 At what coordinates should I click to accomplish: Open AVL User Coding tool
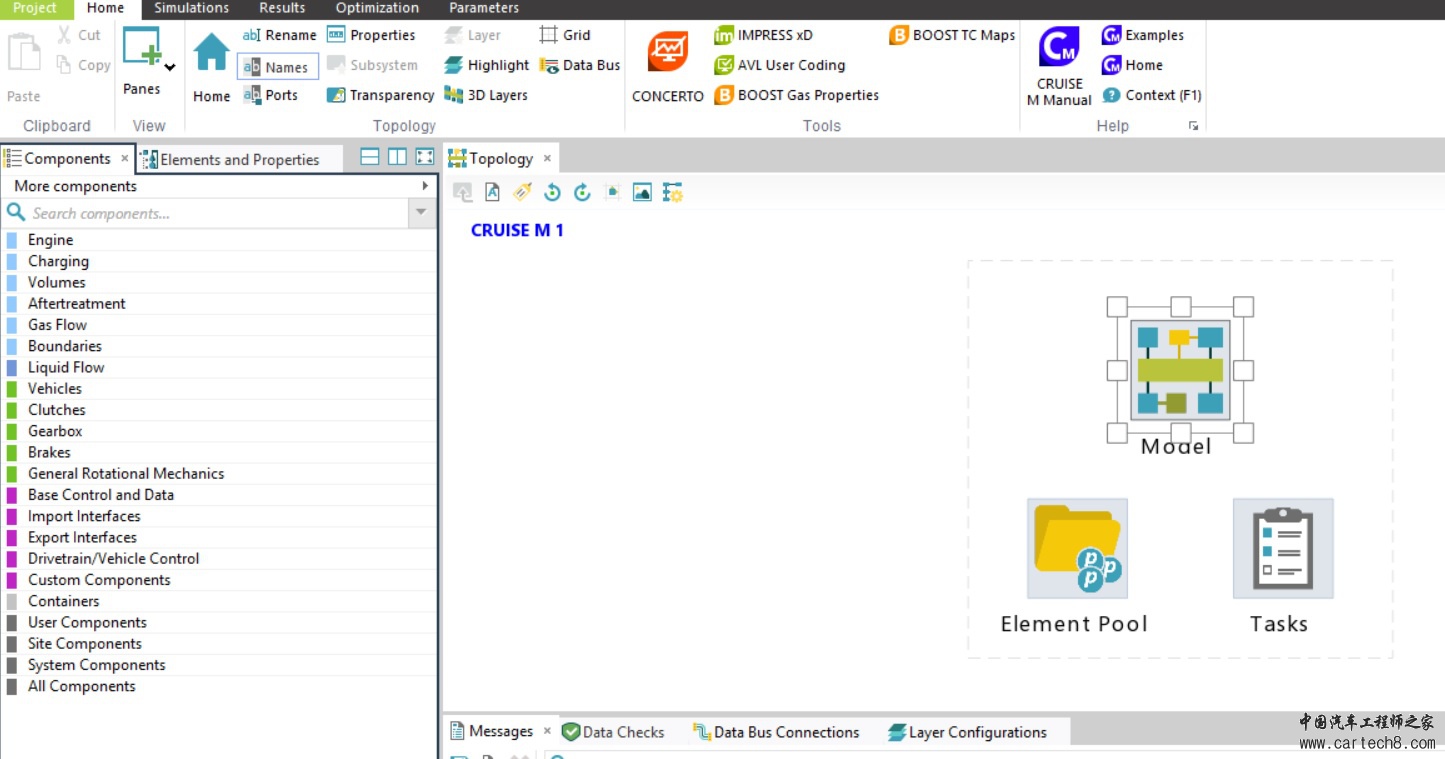click(x=779, y=65)
